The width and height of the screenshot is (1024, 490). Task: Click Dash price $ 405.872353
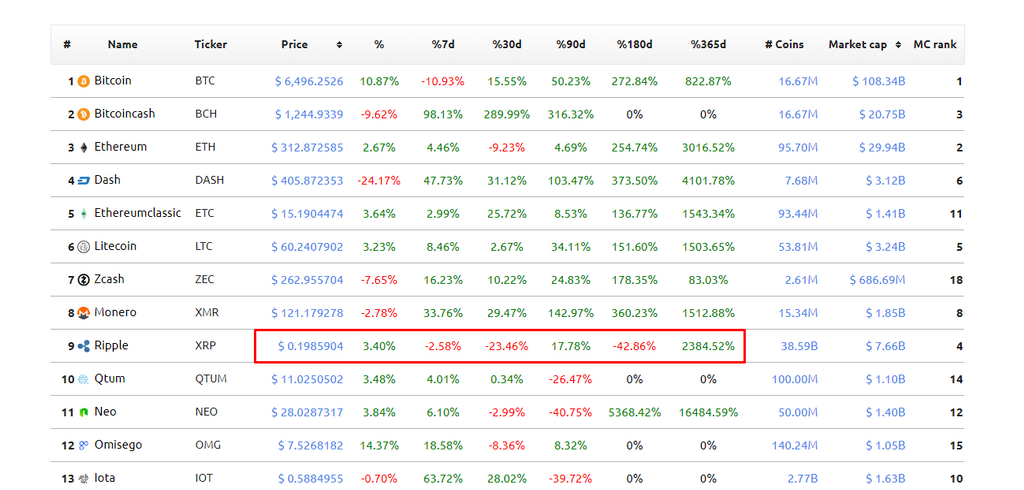coord(307,181)
